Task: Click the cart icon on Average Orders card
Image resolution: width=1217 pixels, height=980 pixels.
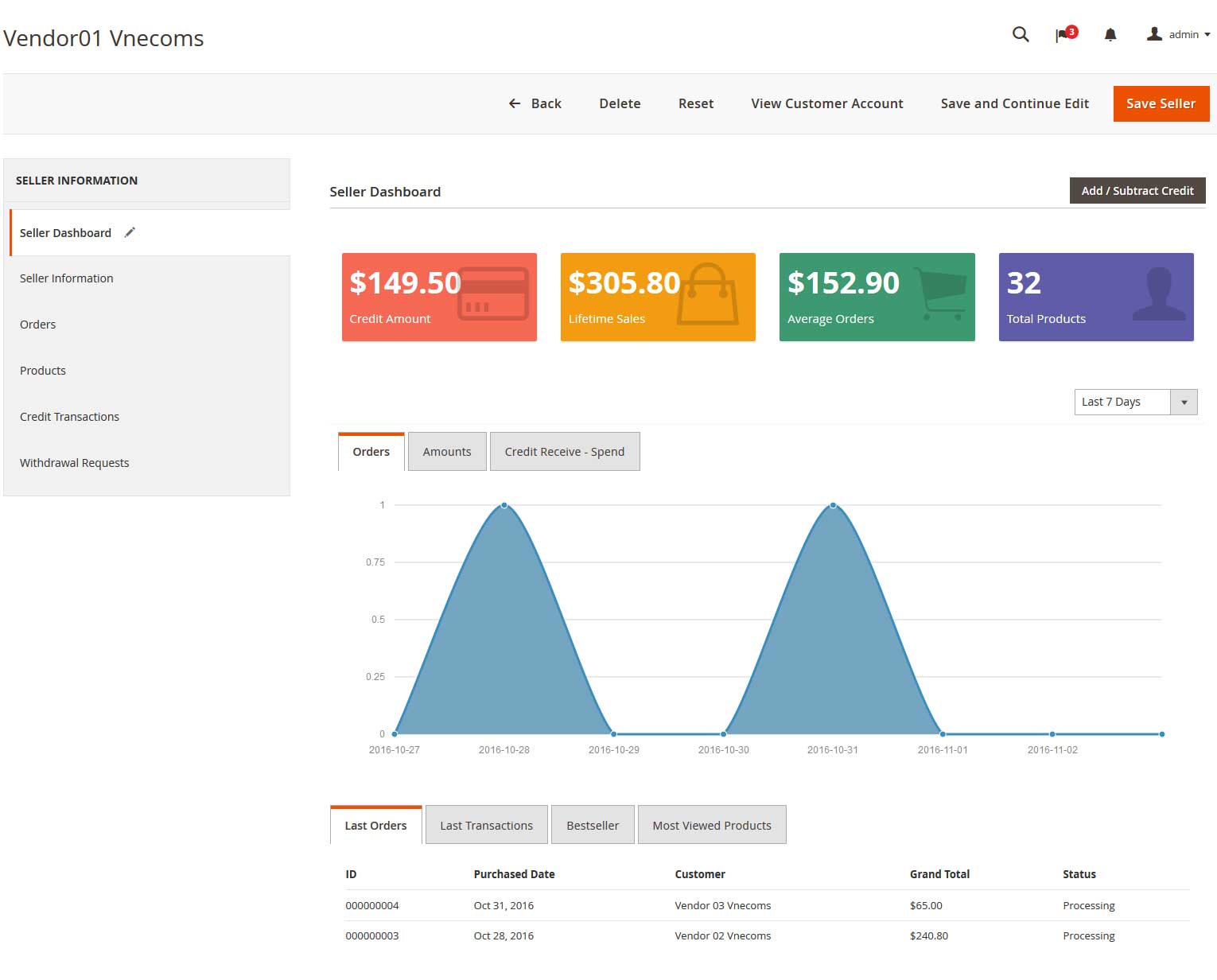Action: point(941,294)
